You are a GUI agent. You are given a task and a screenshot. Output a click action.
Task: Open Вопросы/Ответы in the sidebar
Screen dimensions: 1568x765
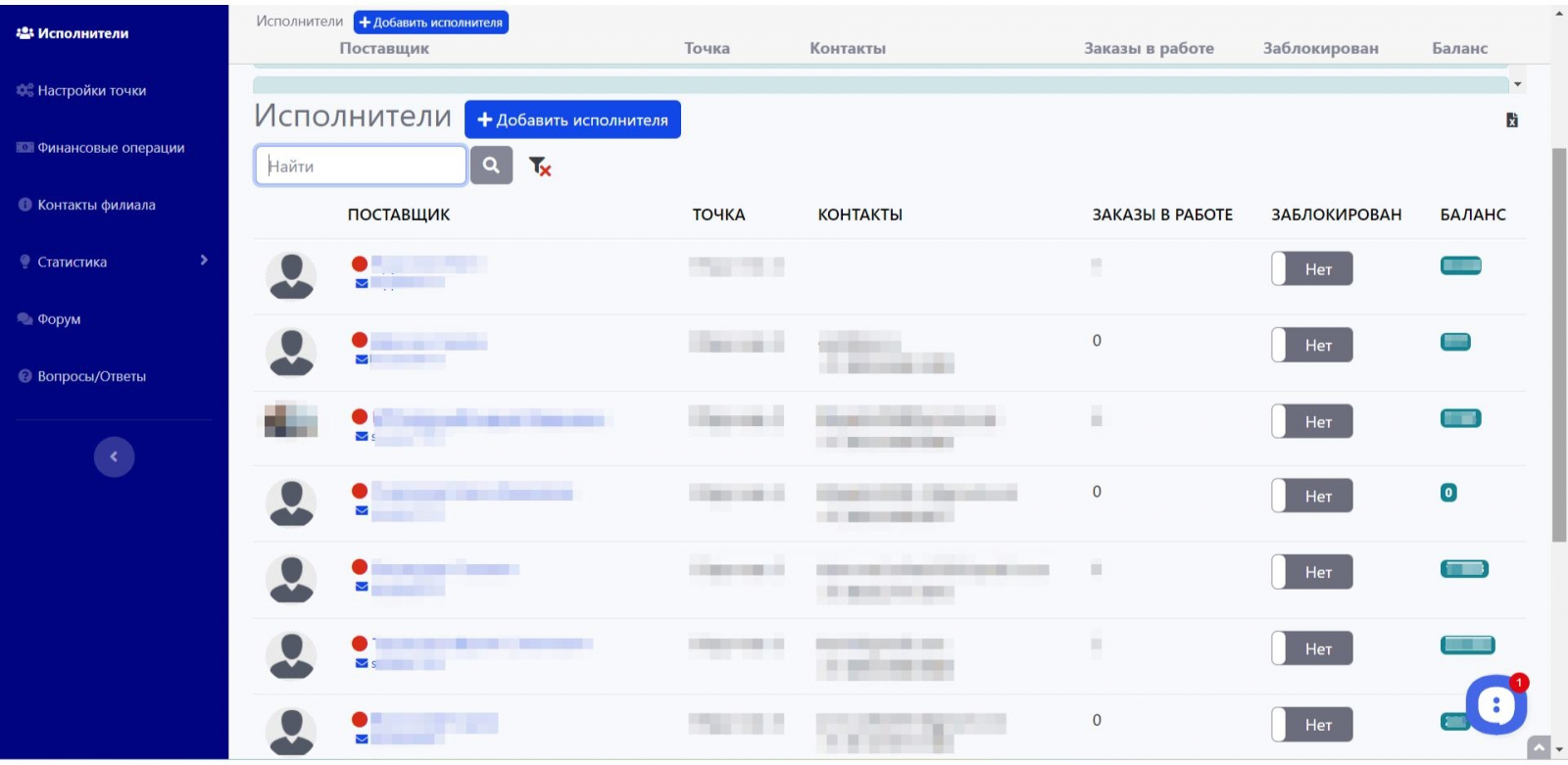[x=81, y=376]
